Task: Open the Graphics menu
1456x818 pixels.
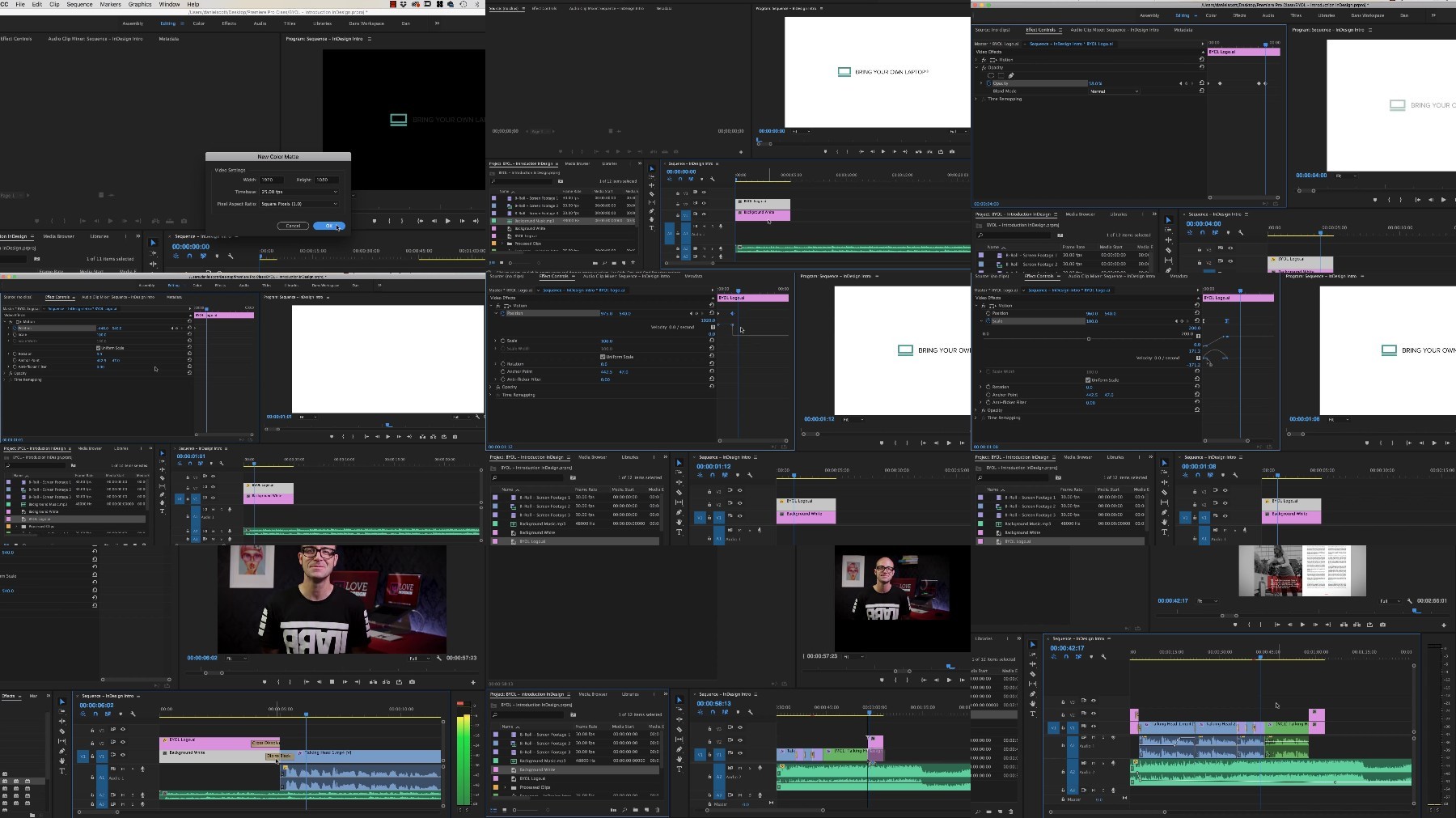Action: (x=140, y=4)
